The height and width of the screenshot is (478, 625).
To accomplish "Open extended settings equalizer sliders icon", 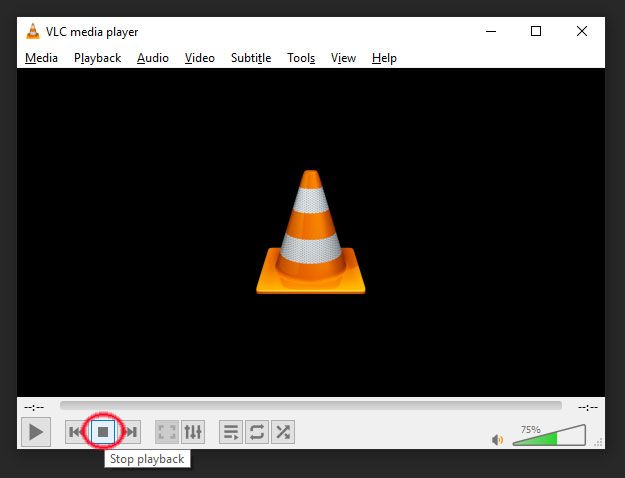I will pos(193,432).
